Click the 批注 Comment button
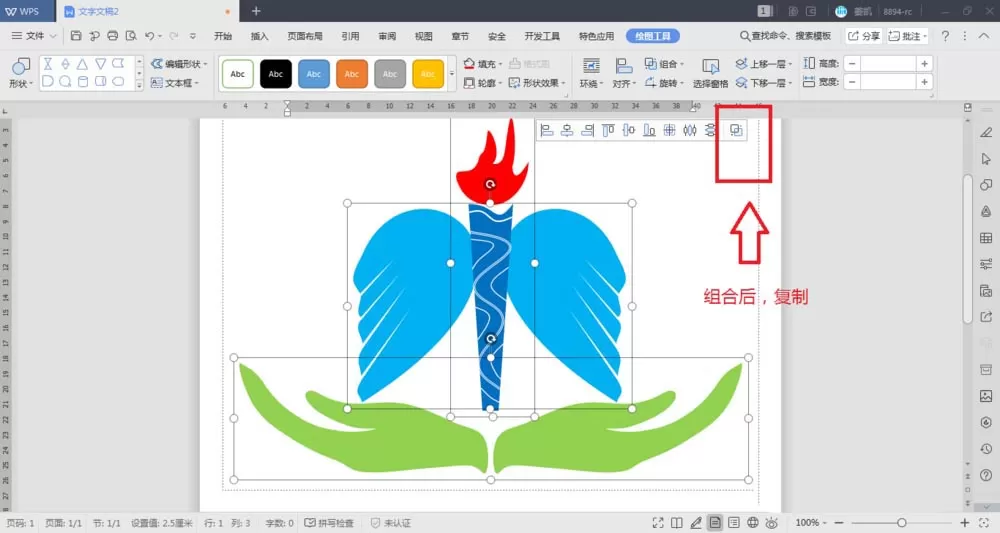1000x533 pixels. (x=908, y=36)
